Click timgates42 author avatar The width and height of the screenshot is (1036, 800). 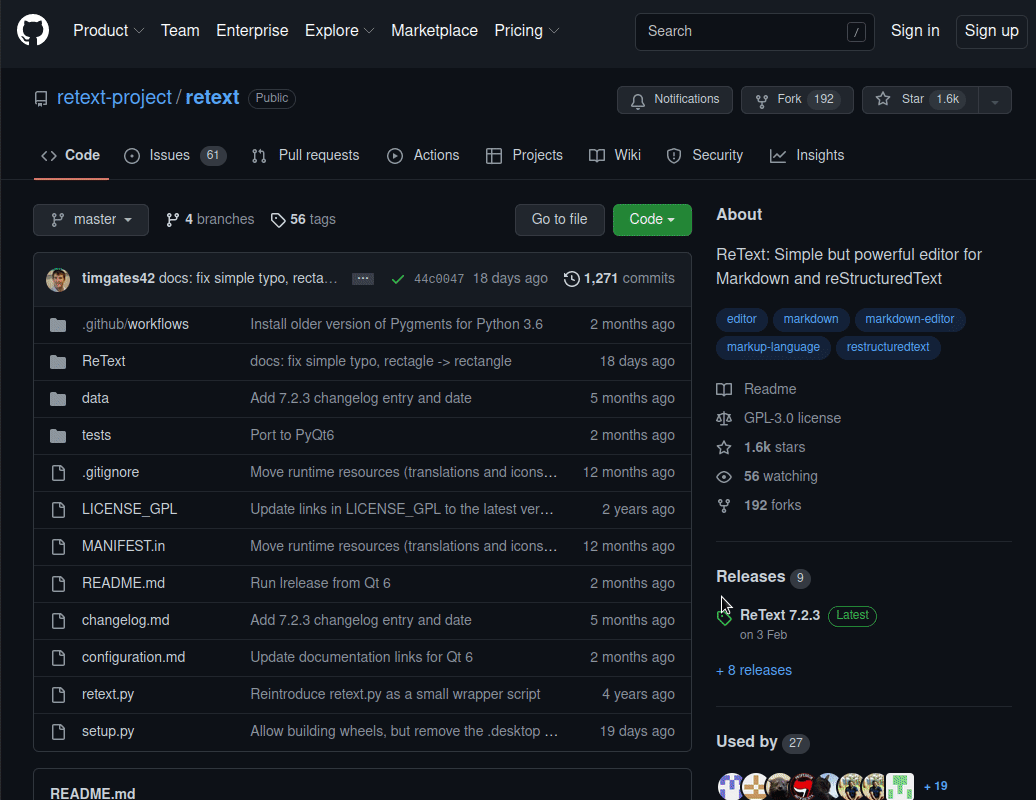pyautogui.click(x=58, y=279)
